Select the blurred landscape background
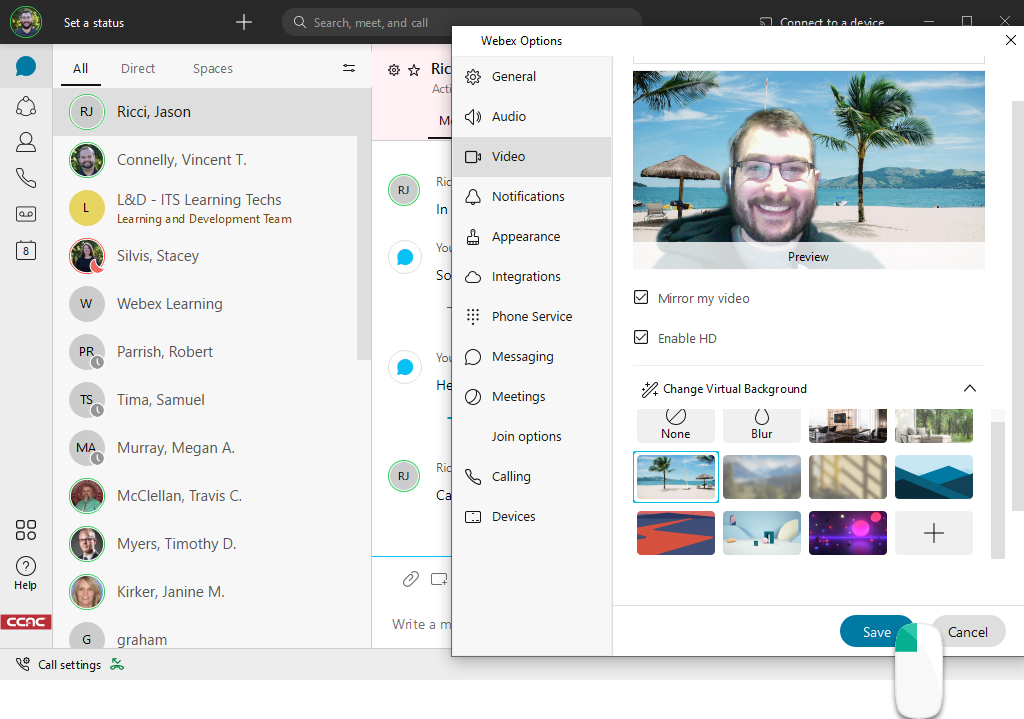1024x719 pixels. [x=761, y=477]
